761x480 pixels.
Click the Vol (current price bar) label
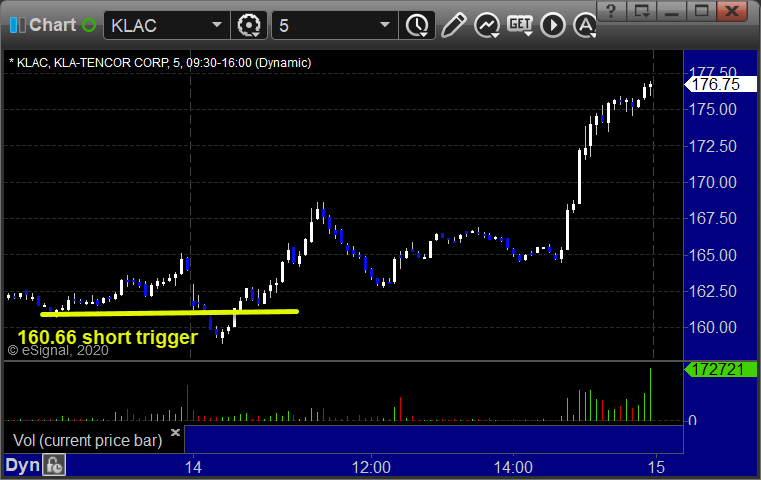point(87,440)
